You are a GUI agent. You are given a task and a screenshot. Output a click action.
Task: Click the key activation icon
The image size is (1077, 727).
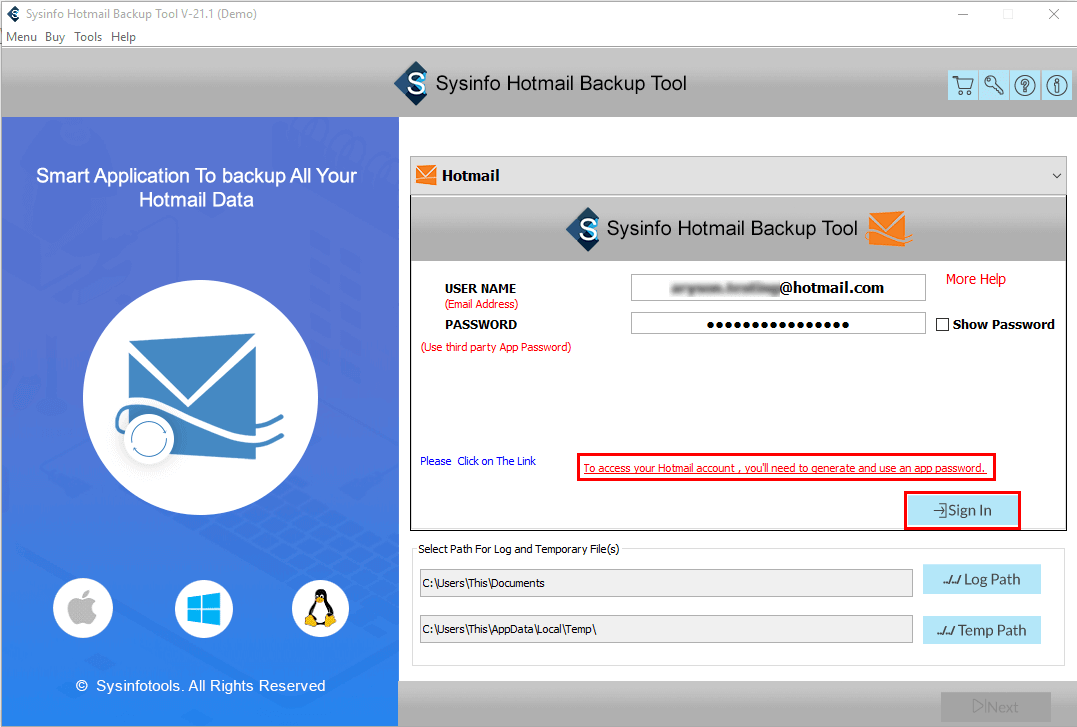[x=994, y=85]
